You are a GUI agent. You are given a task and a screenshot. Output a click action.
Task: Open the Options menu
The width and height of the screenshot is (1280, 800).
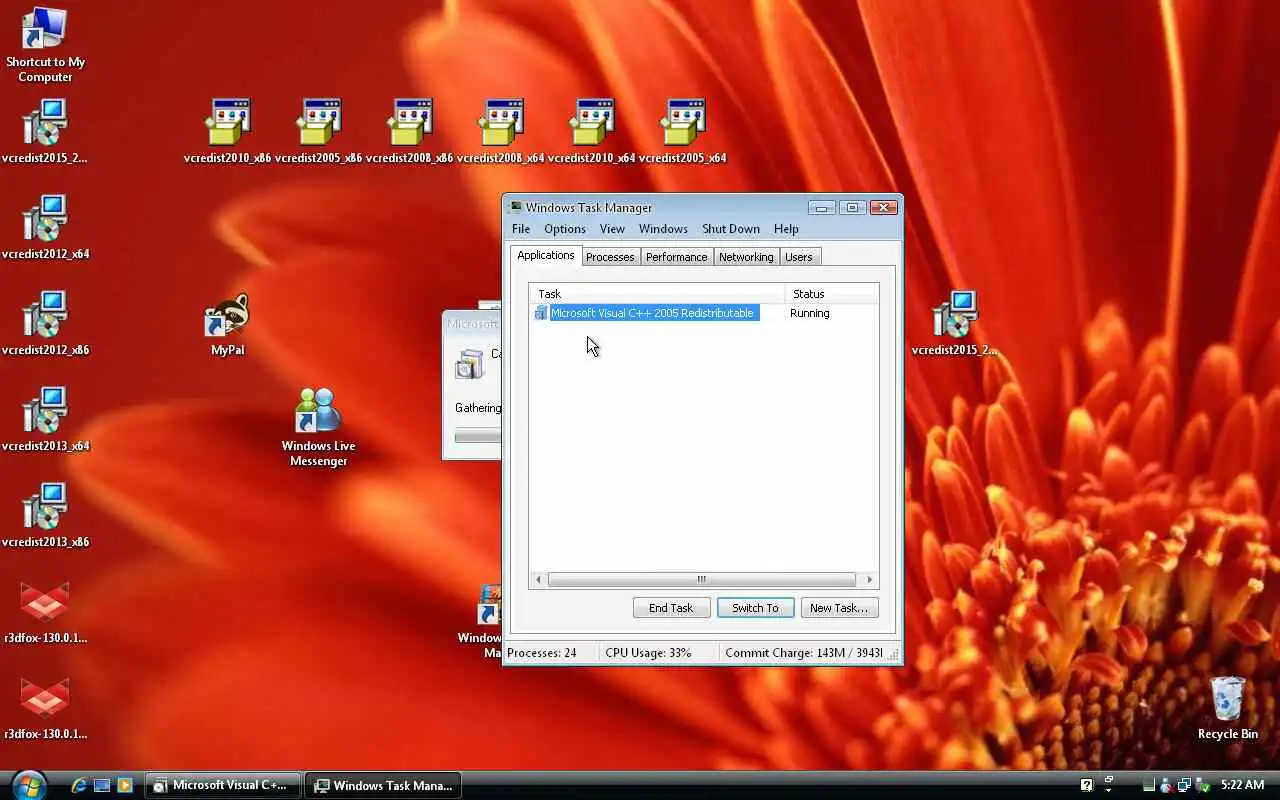click(x=565, y=229)
